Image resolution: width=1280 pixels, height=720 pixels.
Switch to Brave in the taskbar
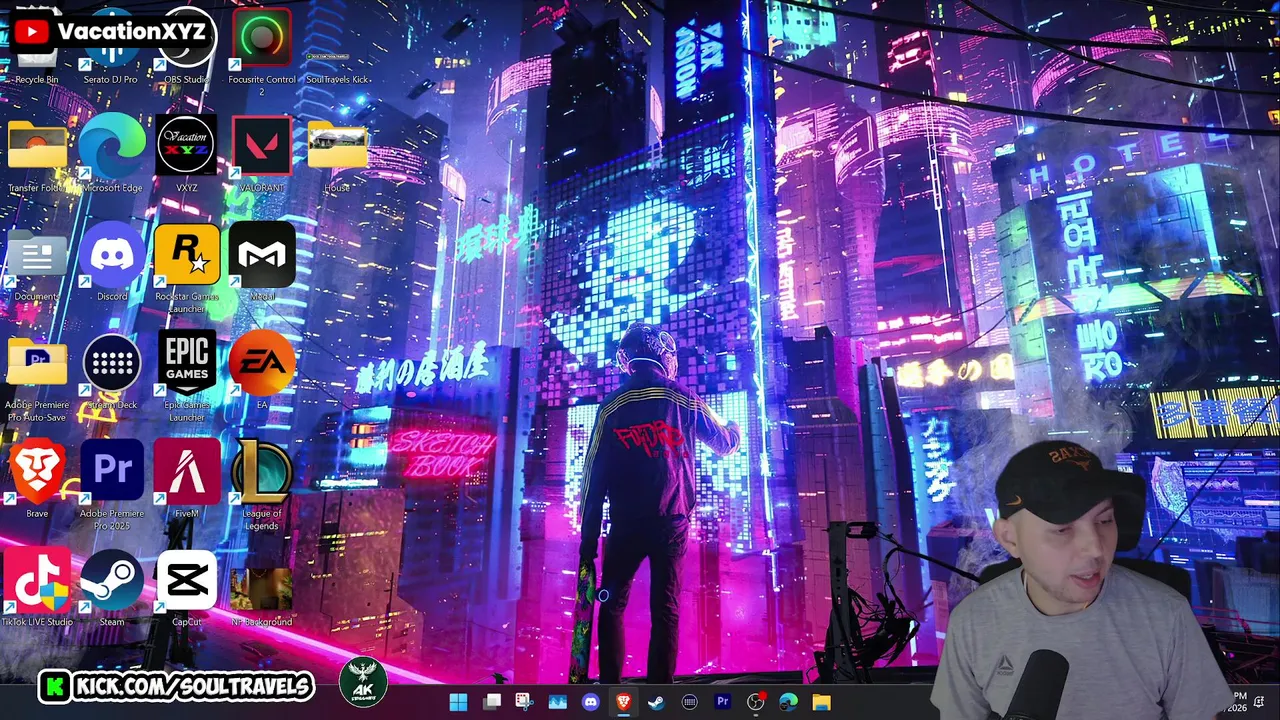(623, 702)
